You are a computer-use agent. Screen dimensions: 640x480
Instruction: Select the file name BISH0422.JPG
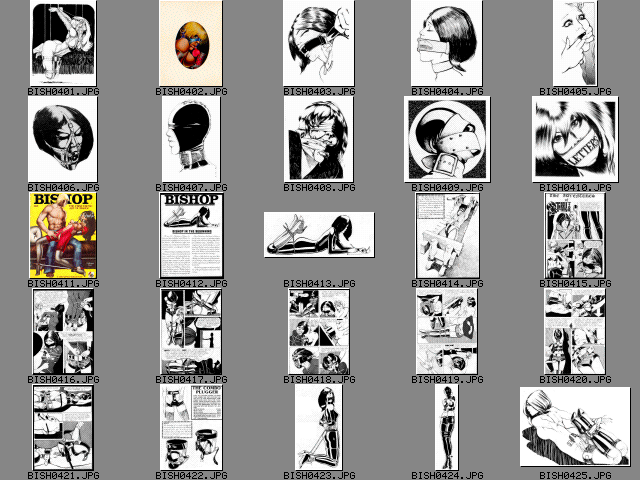(191, 476)
